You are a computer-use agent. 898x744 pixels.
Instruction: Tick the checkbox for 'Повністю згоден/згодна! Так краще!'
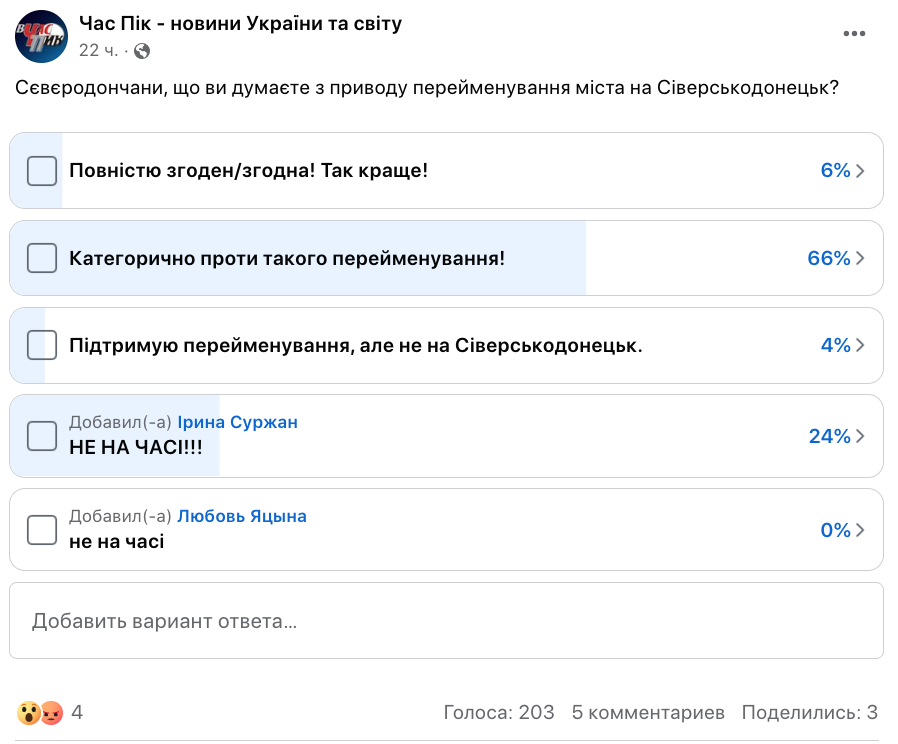(42, 171)
